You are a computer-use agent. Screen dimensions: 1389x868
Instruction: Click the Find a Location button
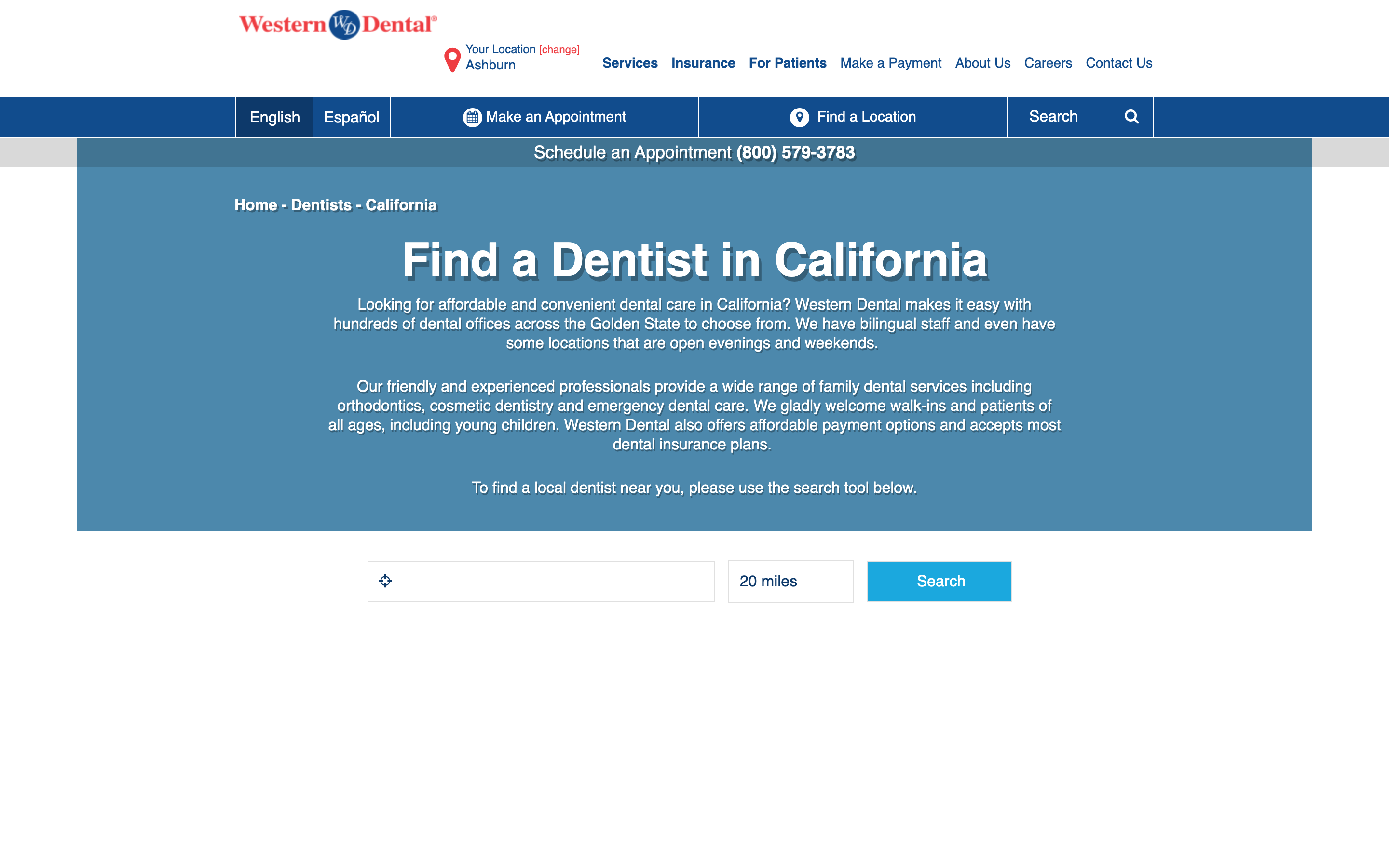tap(853, 117)
